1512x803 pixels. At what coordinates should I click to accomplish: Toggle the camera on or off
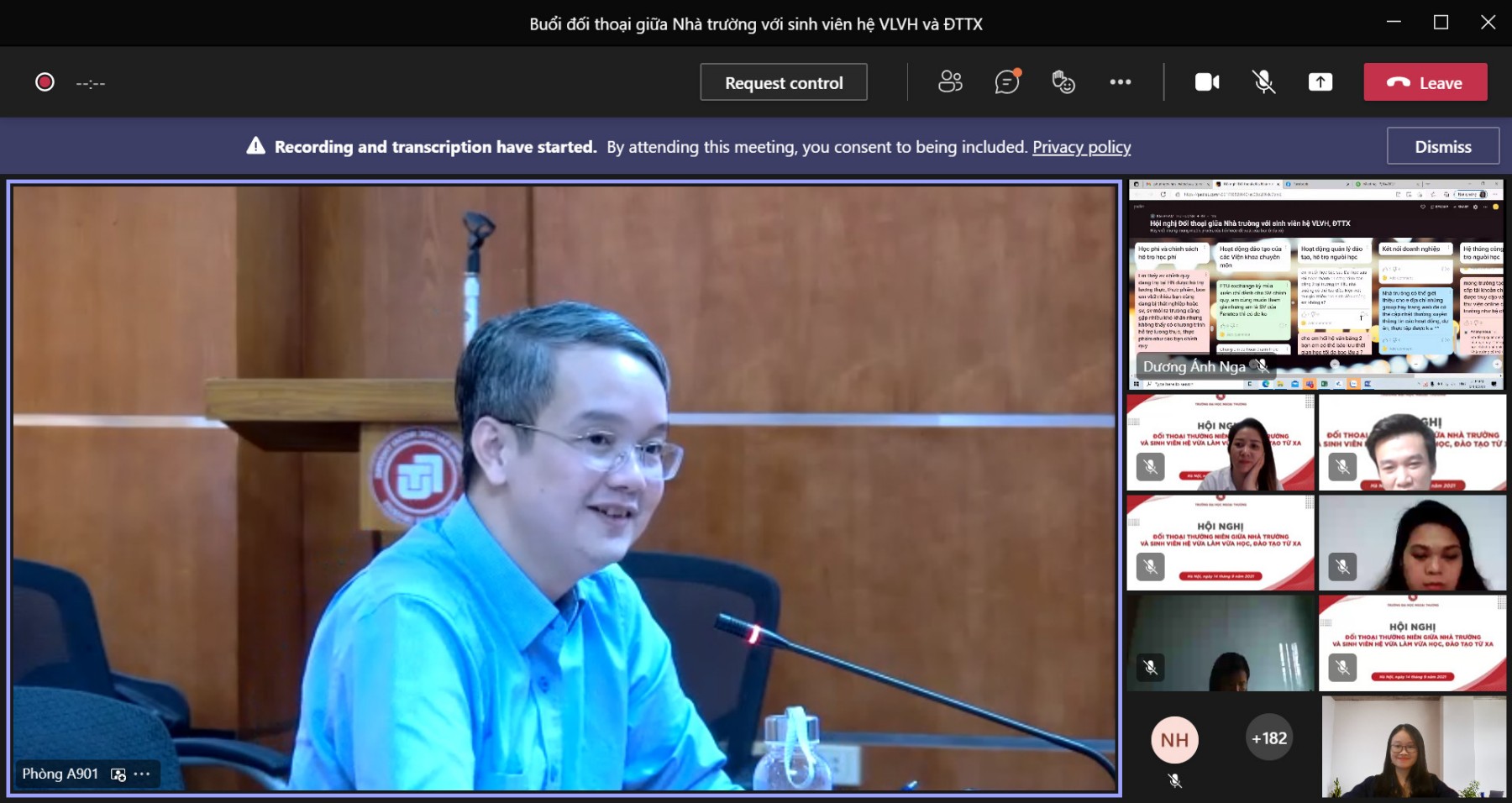click(x=1207, y=82)
